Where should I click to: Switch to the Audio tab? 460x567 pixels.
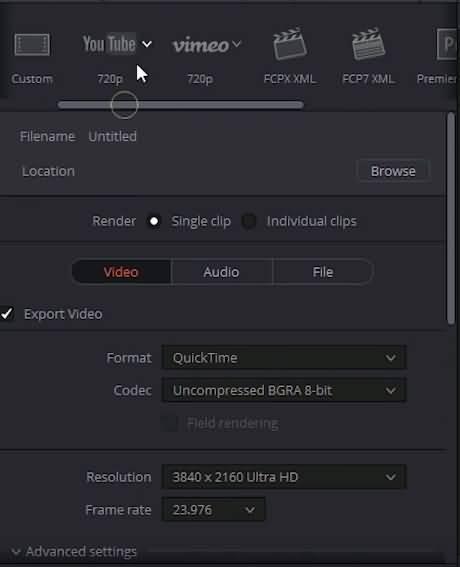(222, 272)
